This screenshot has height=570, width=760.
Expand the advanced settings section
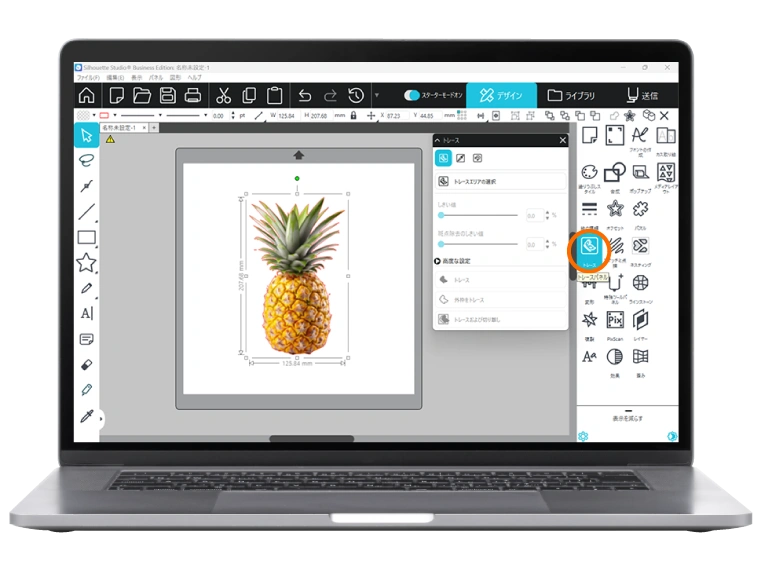pyautogui.click(x=438, y=261)
